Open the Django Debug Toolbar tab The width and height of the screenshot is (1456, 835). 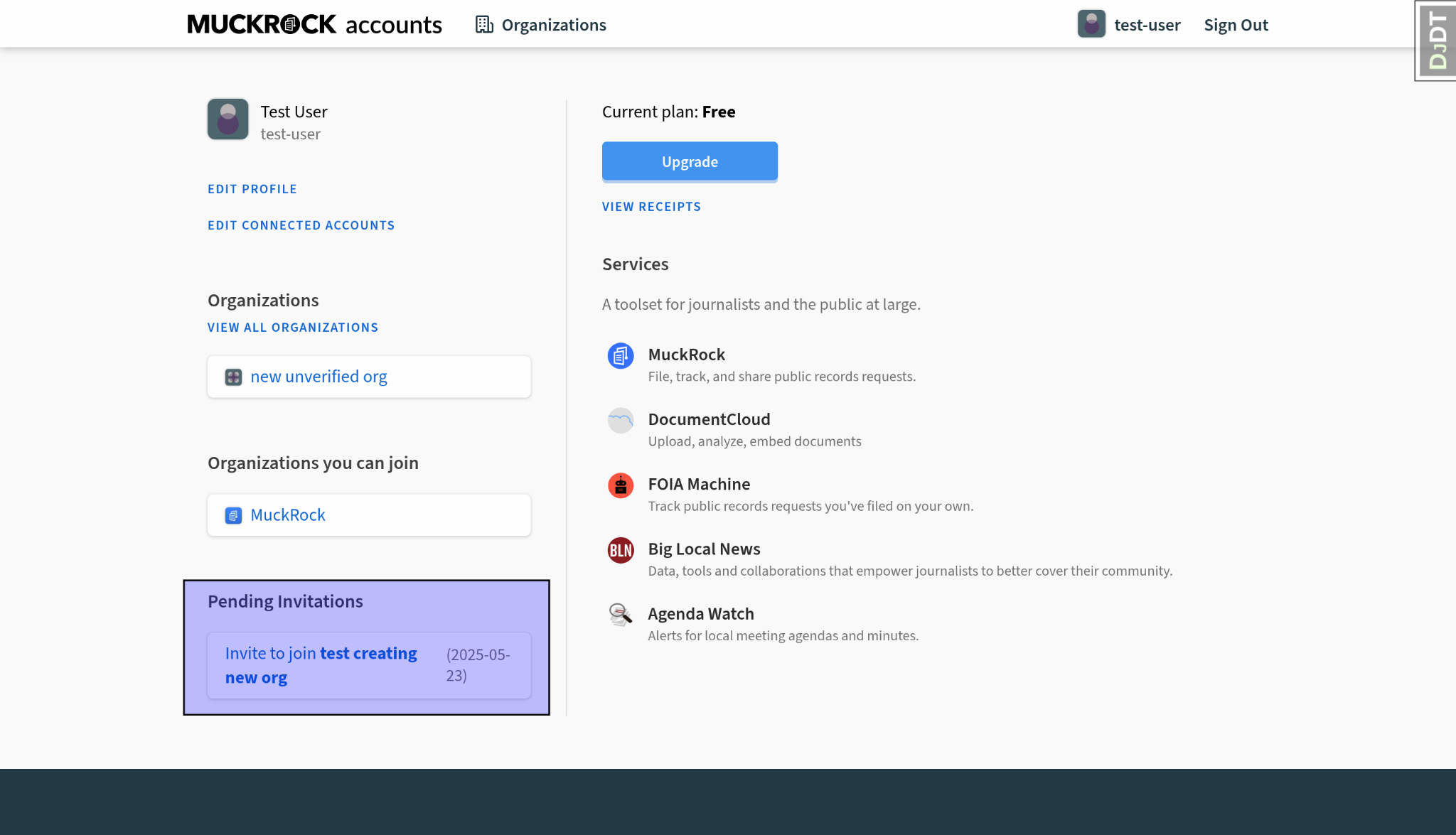1435,41
